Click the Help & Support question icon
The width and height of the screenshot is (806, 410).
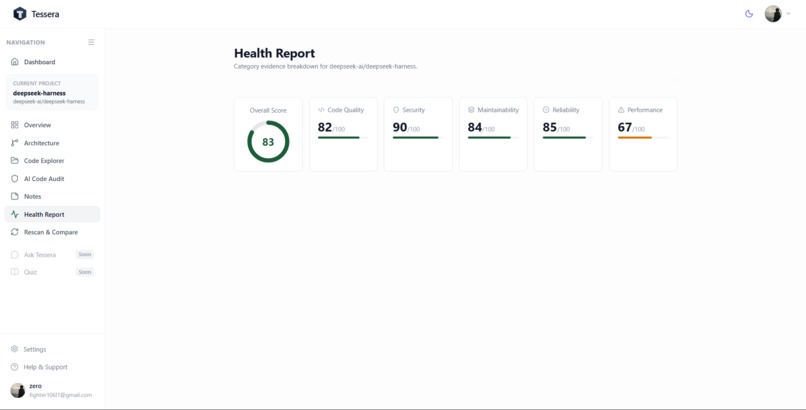(14, 367)
